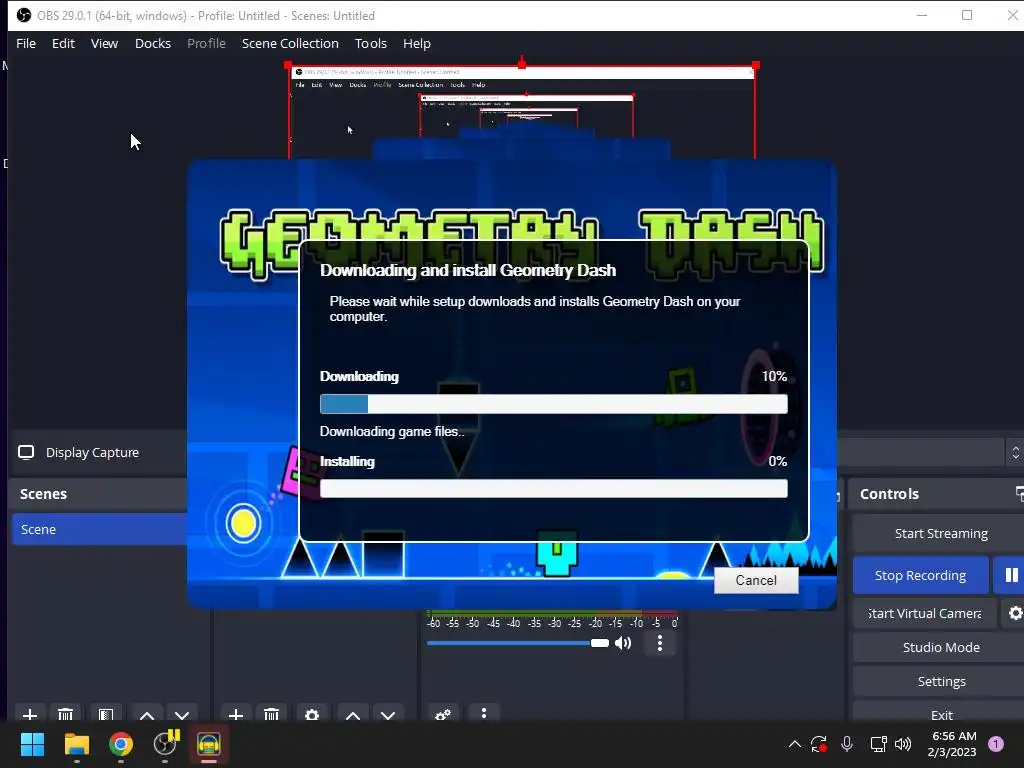Switch to Geometry Dash installer taskbar icon

point(209,744)
